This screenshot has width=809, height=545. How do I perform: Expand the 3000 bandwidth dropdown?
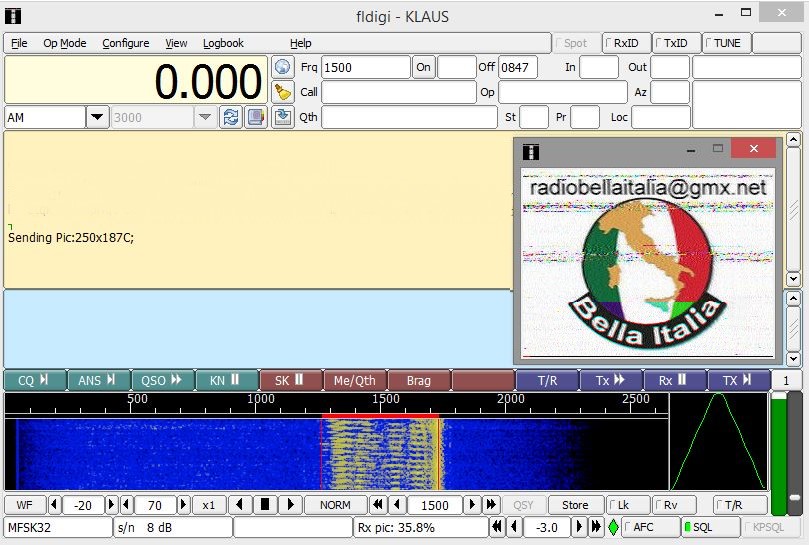tap(205, 117)
